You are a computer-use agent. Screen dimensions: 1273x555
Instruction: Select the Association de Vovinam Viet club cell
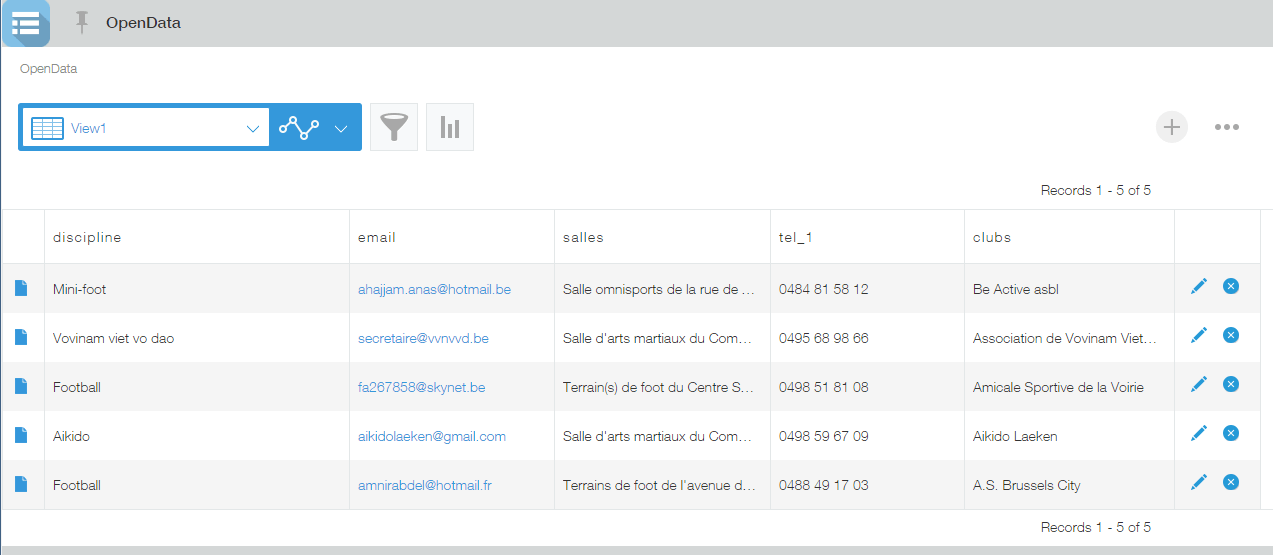click(x=1069, y=338)
